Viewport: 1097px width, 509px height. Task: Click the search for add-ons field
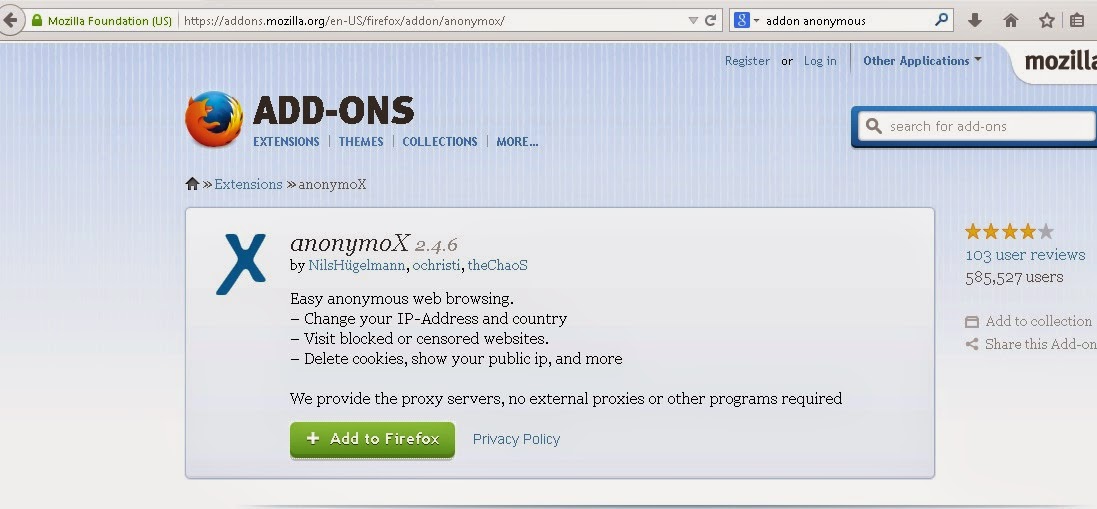coord(978,127)
